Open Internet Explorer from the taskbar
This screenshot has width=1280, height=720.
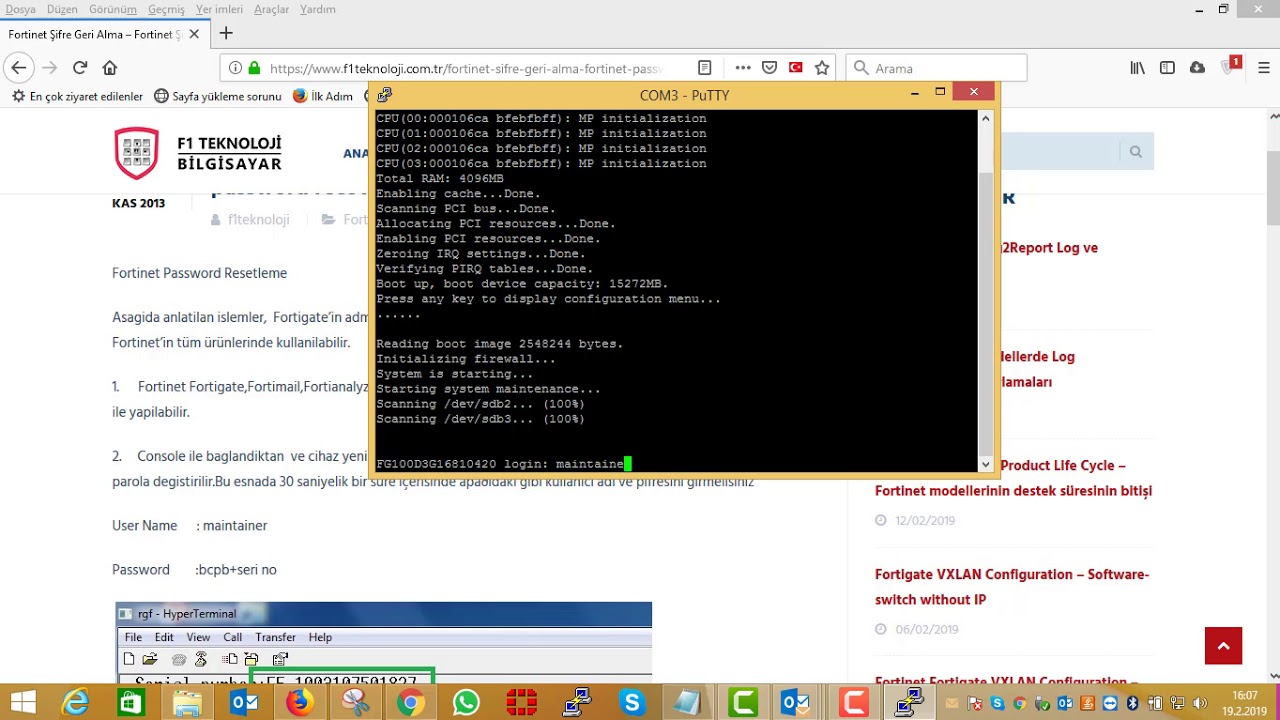click(76, 703)
